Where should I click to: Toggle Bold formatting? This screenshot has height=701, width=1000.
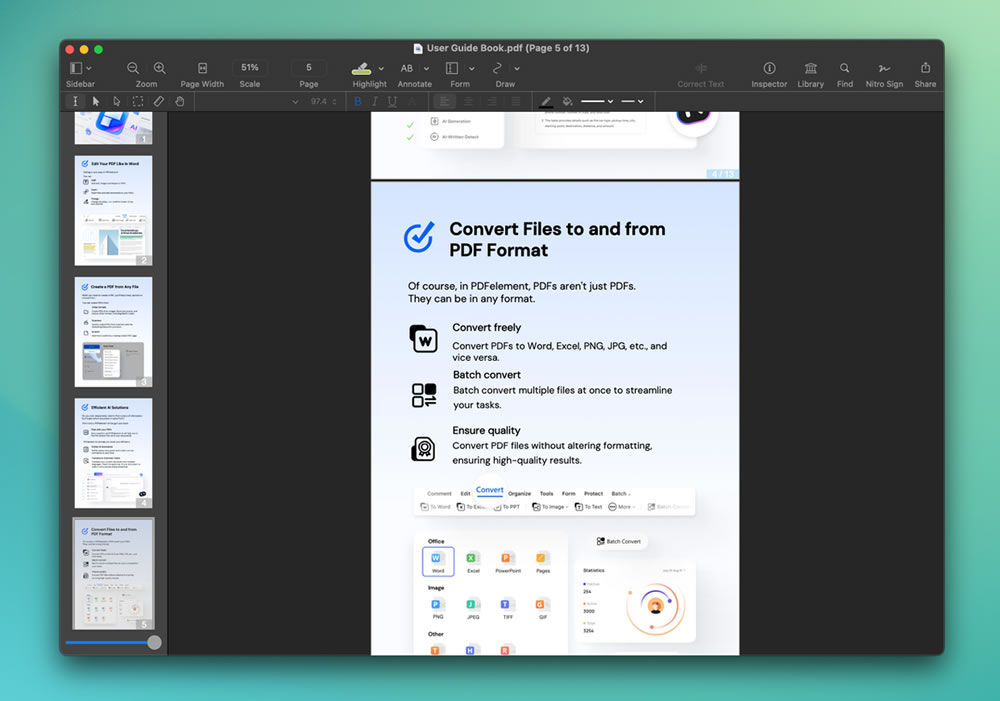[x=358, y=101]
